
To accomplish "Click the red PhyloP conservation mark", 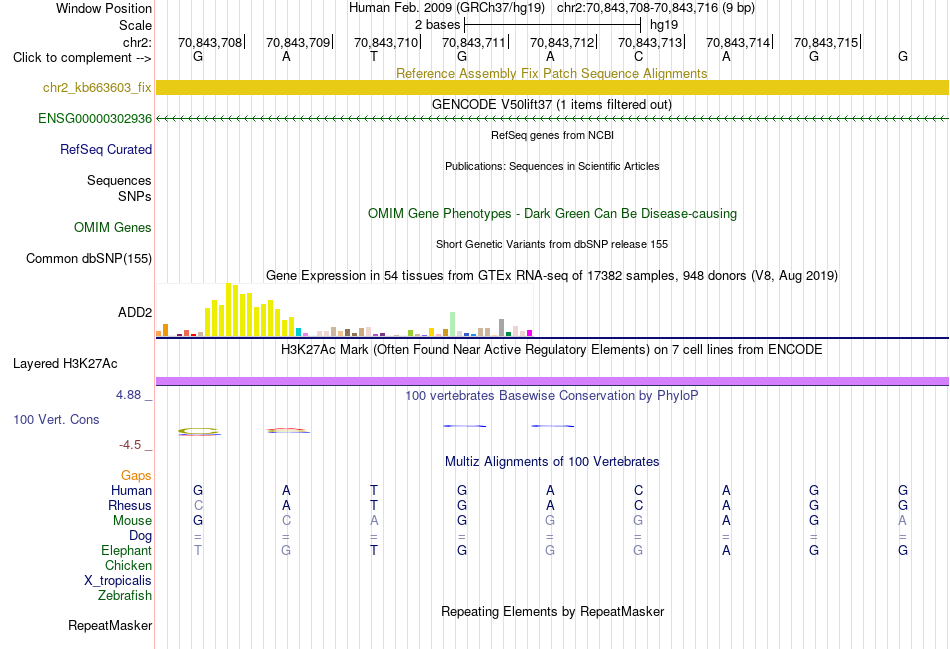I will [288, 431].
